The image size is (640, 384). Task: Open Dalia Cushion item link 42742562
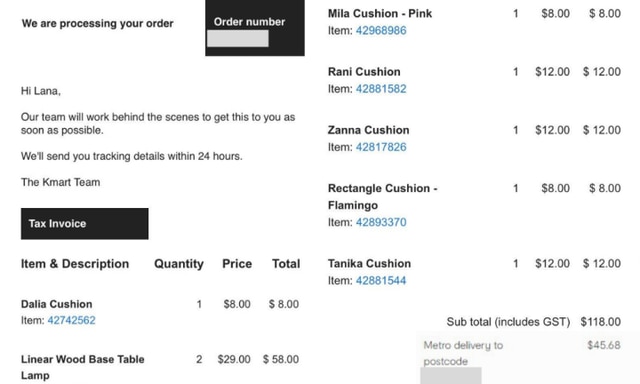click(x=71, y=320)
